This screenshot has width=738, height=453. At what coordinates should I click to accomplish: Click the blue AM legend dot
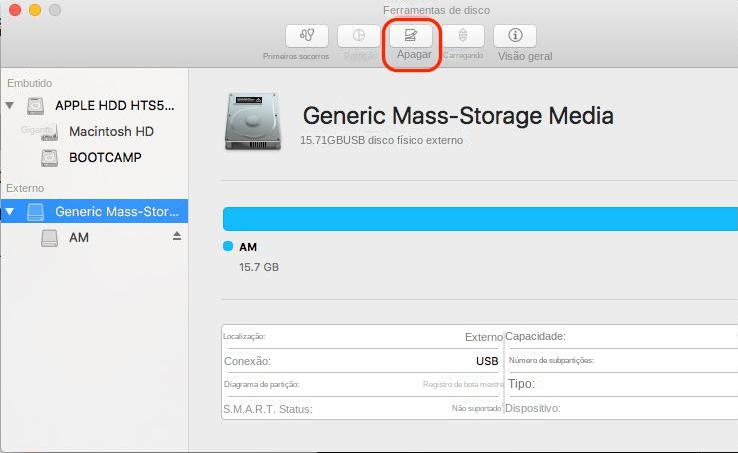coord(228,246)
